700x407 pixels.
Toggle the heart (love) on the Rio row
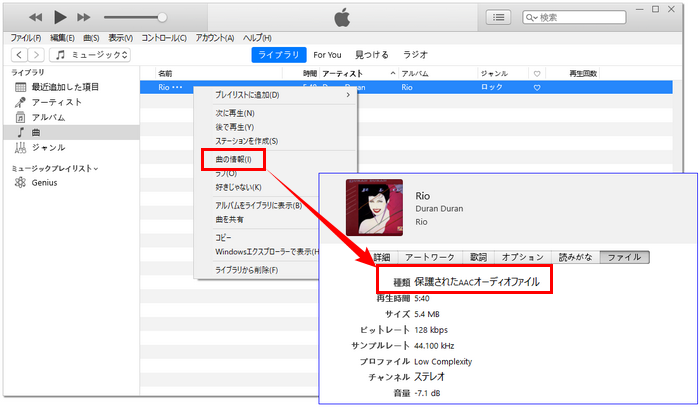[x=537, y=87]
